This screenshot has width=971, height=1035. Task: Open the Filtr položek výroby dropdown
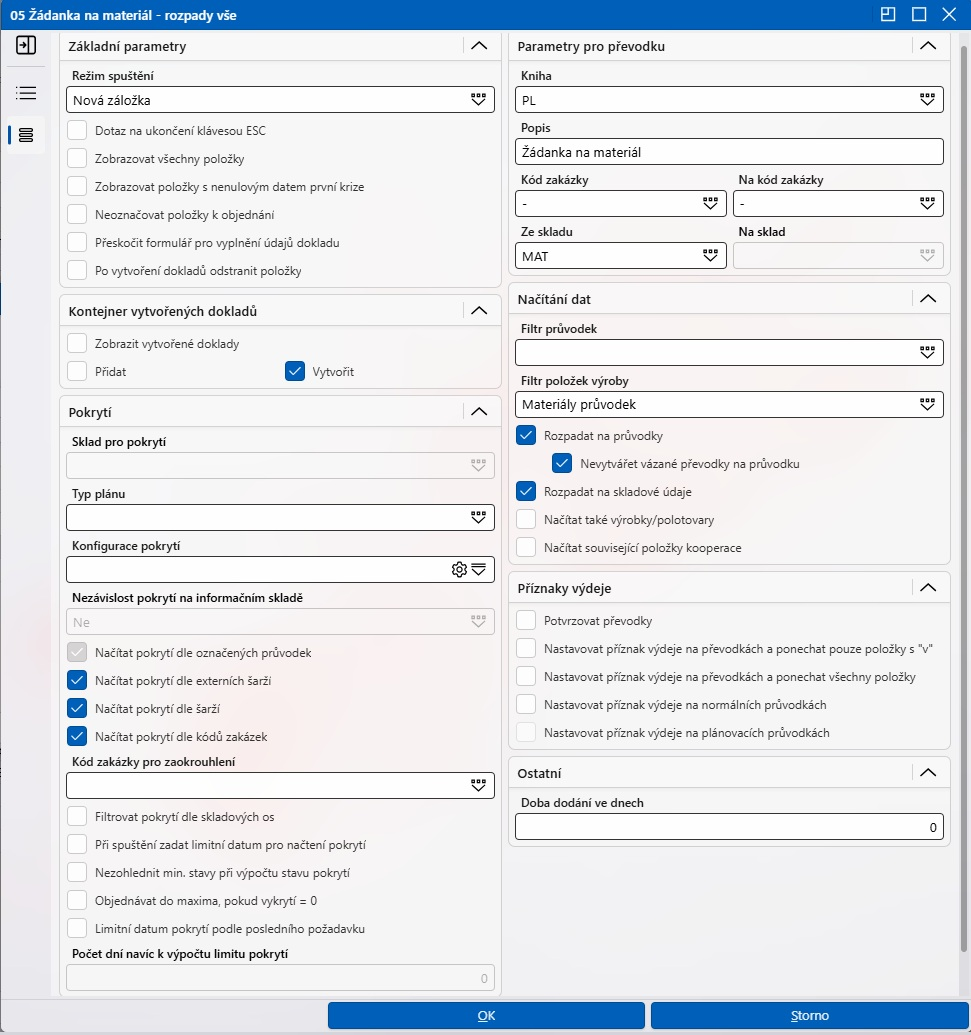[x=927, y=405]
